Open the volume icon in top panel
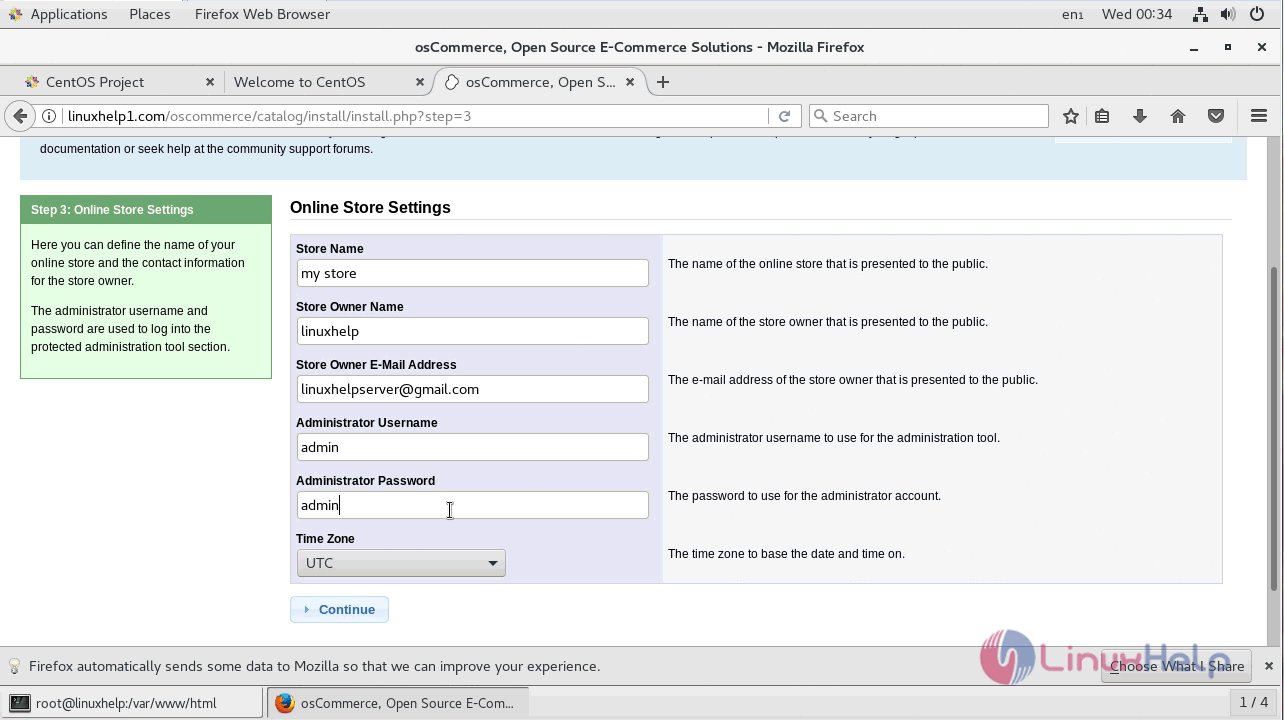Image resolution: width=1284 pixels, height=720 pixels. (x=1229, y=14)
